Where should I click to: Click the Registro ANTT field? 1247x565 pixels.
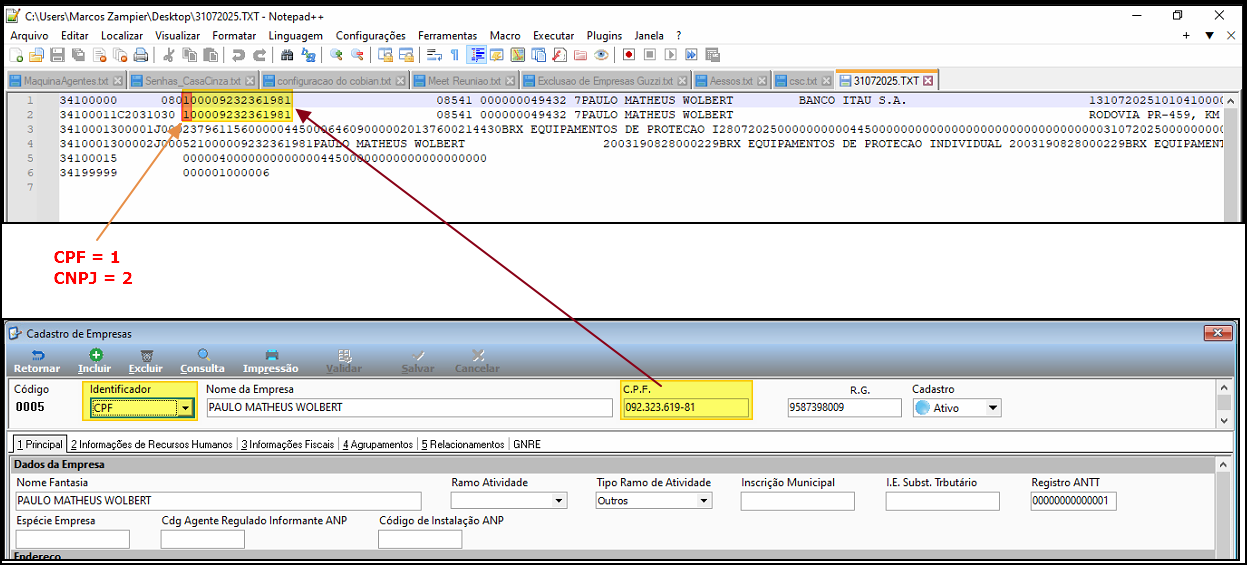point(1074,500)
